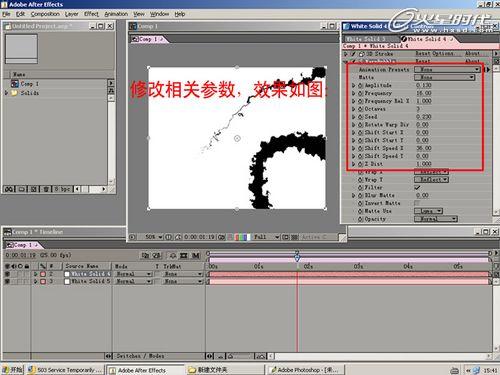Click the Amplitude stopwatch icon
This screenshot has width=500, height=375.
click(360, 85)
